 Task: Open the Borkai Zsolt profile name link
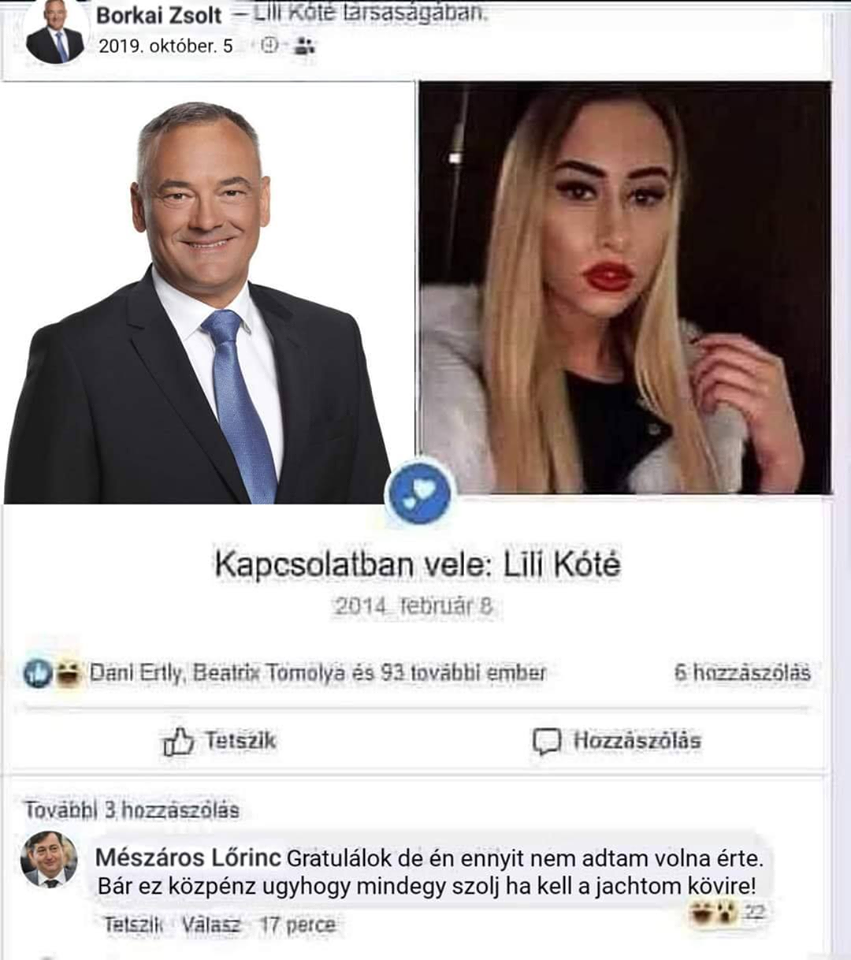pyautogui.click(x=158, y=15)
